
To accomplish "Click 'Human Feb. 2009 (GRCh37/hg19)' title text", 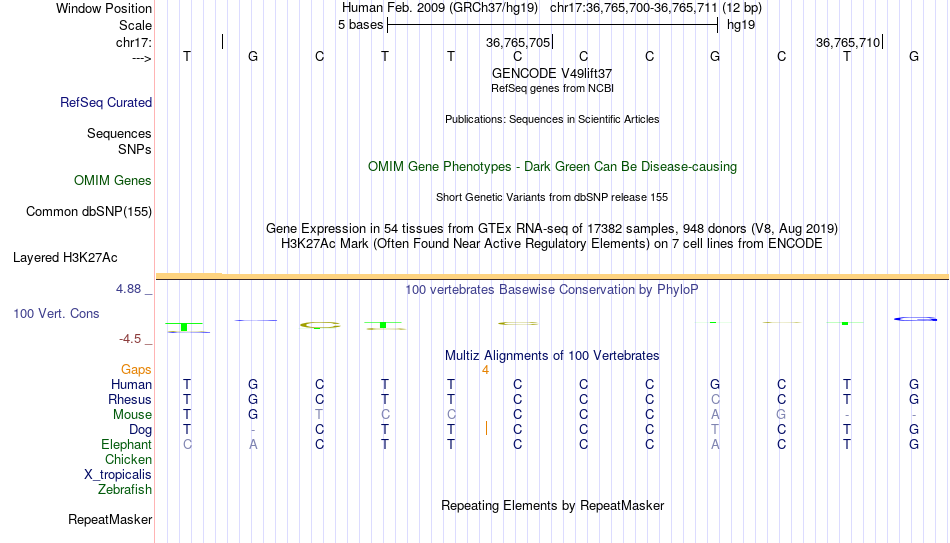I will [440, 8].
